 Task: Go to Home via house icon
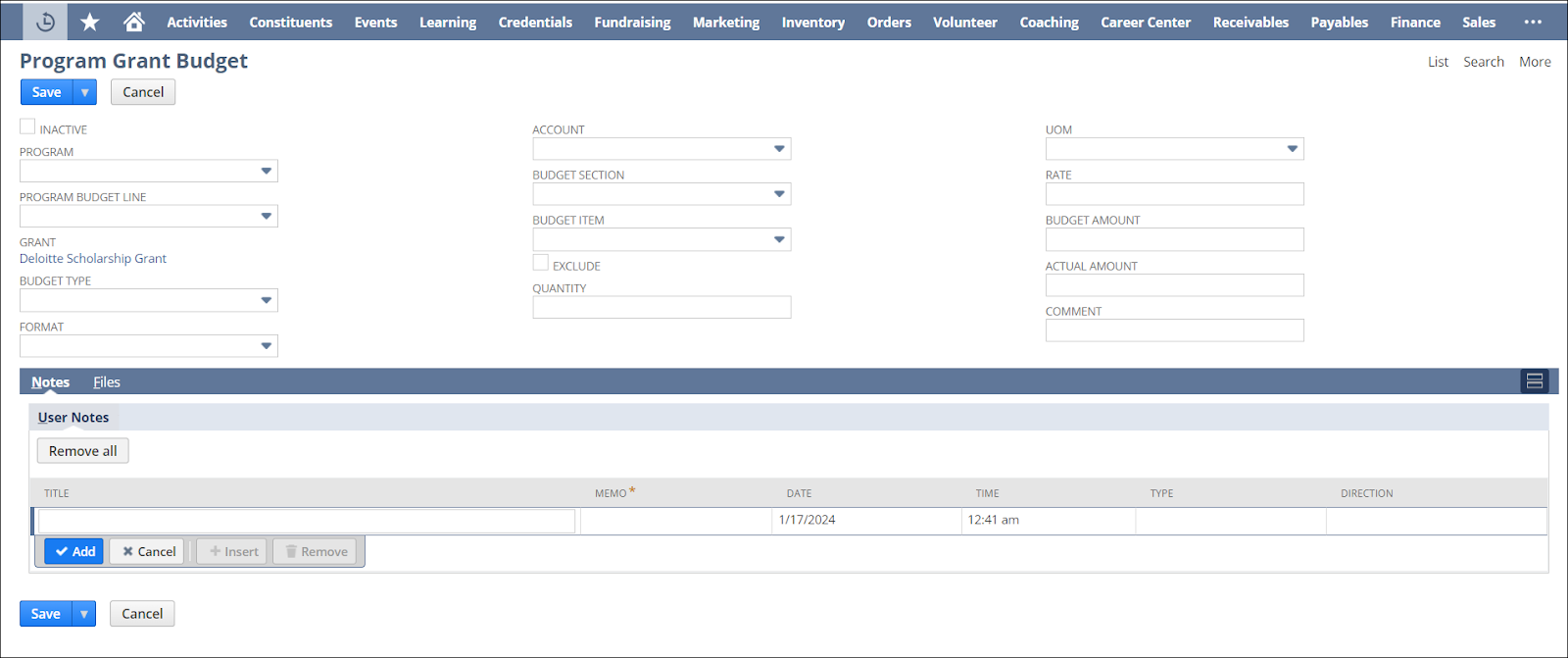pyautogui.click(x=134, y=22)
